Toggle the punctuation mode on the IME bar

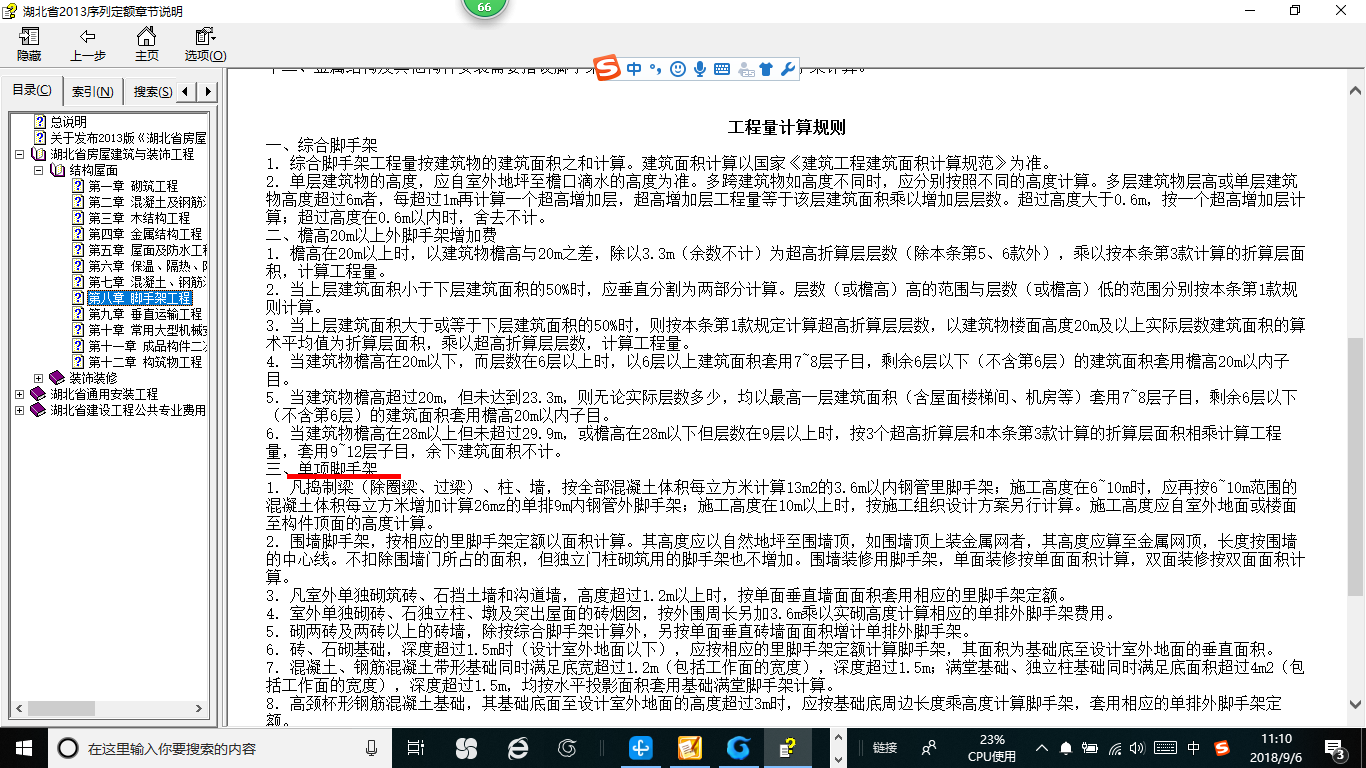point(656,69)
